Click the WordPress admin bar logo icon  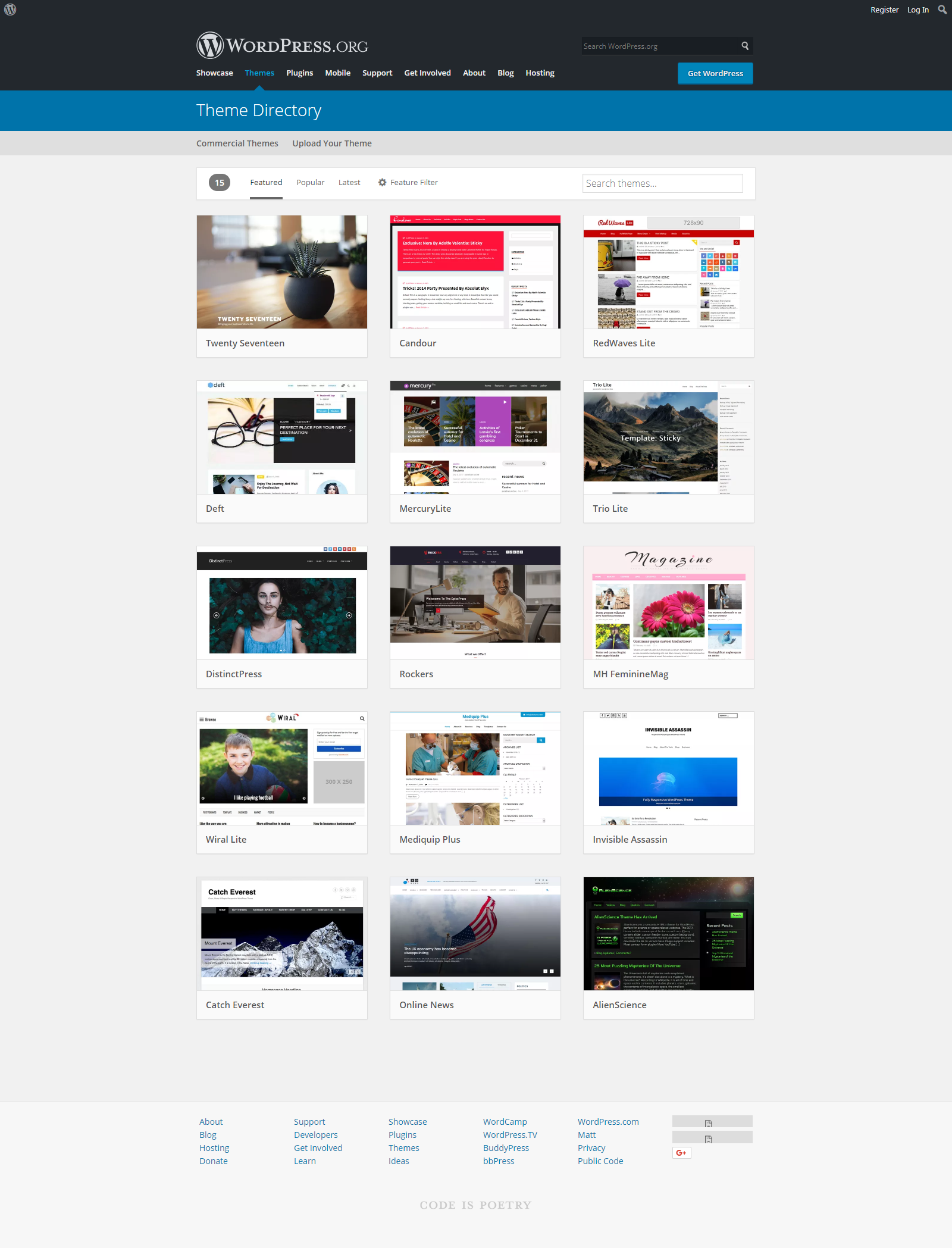(x=10, y=10)
